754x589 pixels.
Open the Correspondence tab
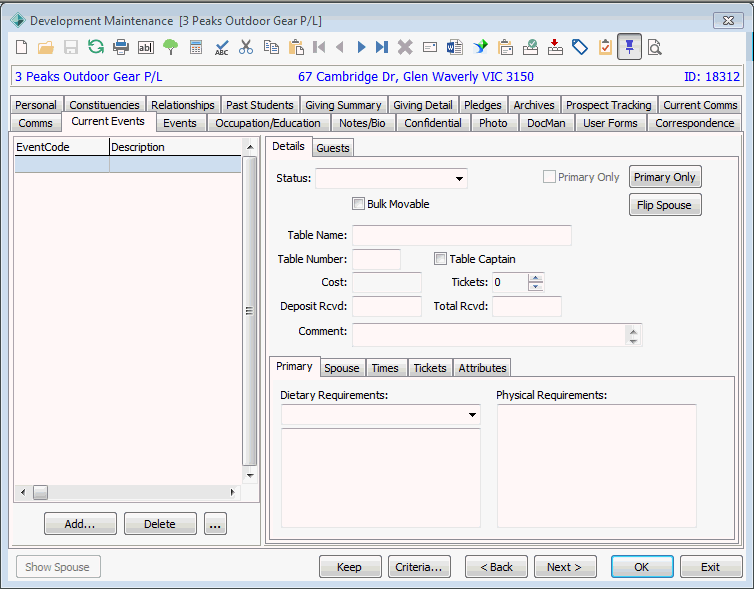[694, 123]
